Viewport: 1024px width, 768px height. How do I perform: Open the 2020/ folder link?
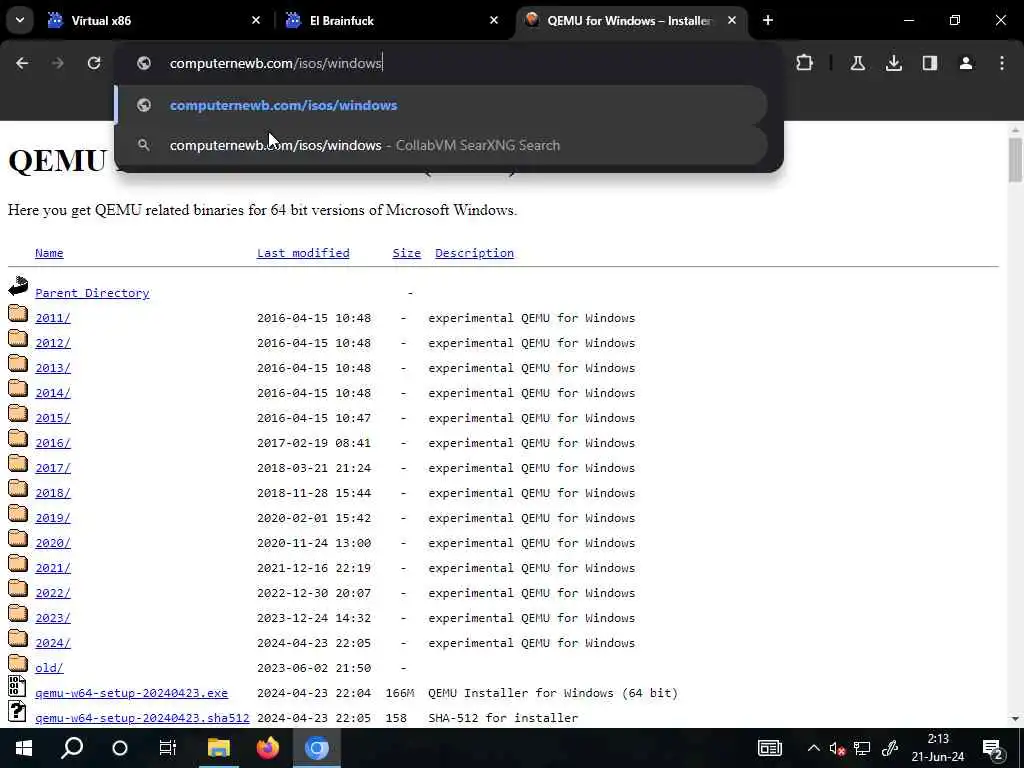[x=53, y=543]
